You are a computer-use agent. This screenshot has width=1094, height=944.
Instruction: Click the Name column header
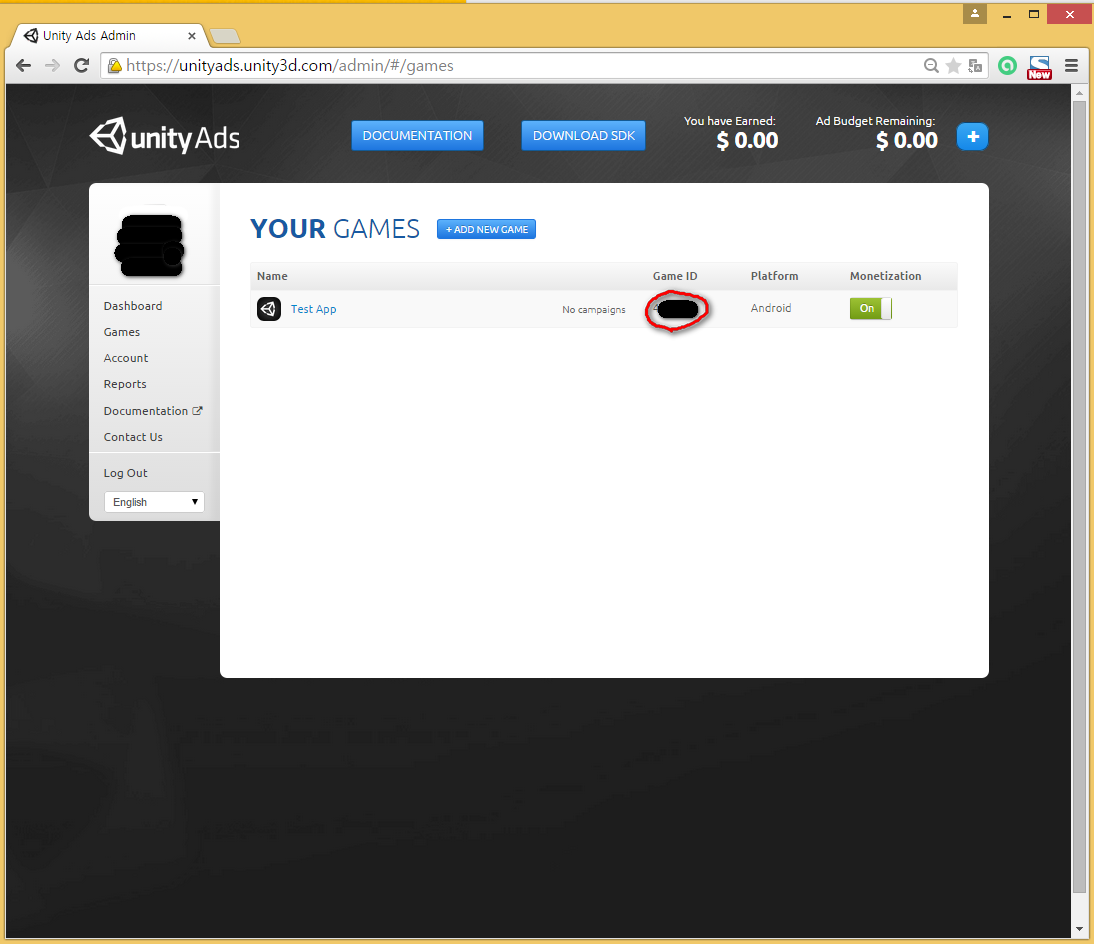tap(272, 276)
